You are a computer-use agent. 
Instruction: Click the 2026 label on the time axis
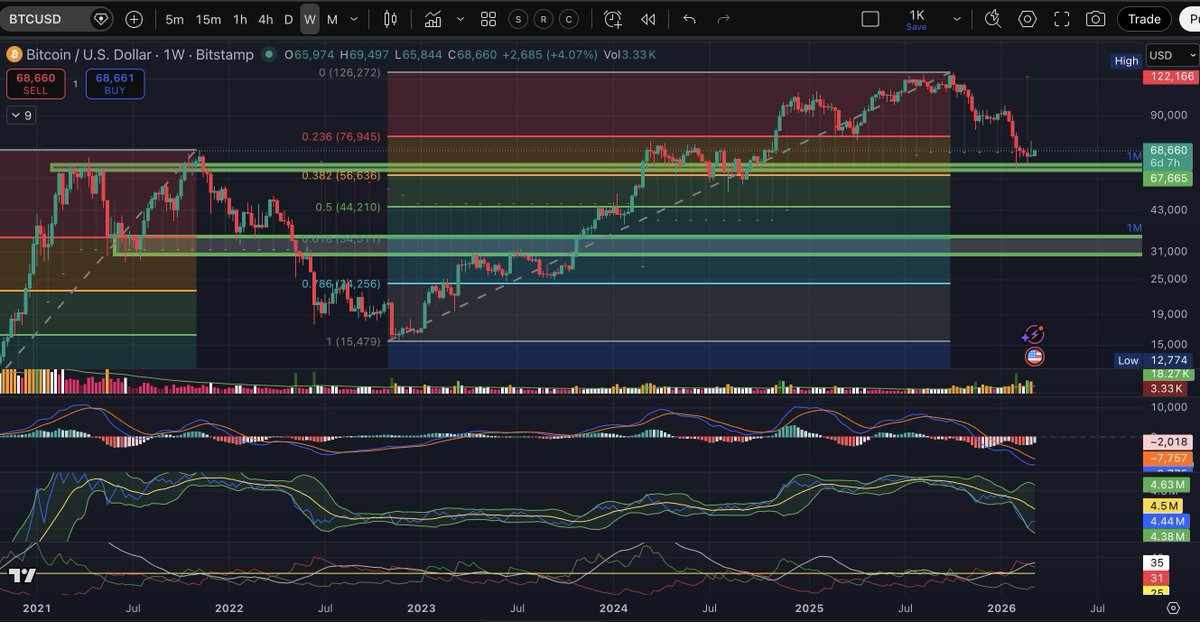(1002, 607)
